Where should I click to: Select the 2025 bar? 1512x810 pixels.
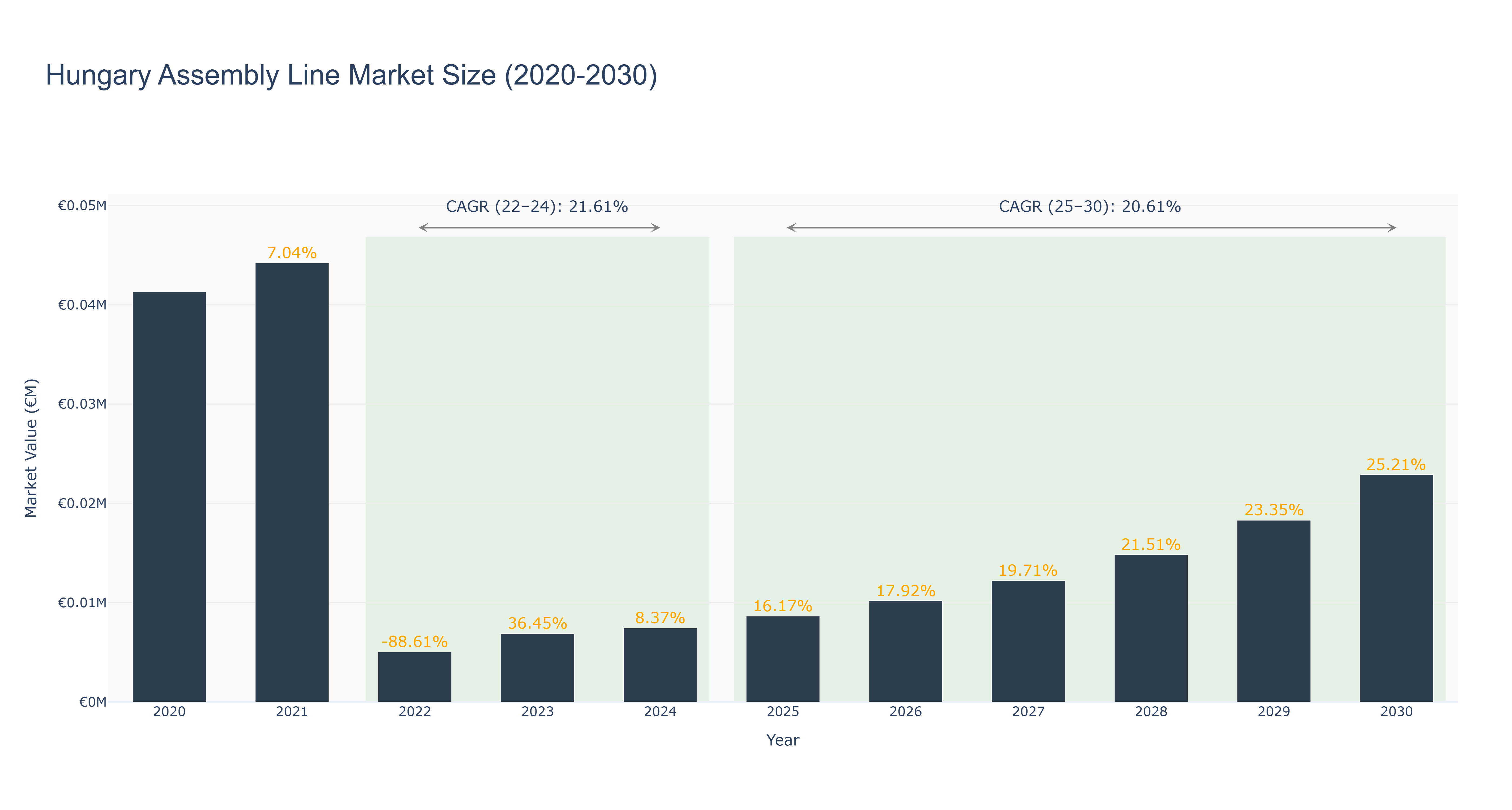[x=782, y=659]
